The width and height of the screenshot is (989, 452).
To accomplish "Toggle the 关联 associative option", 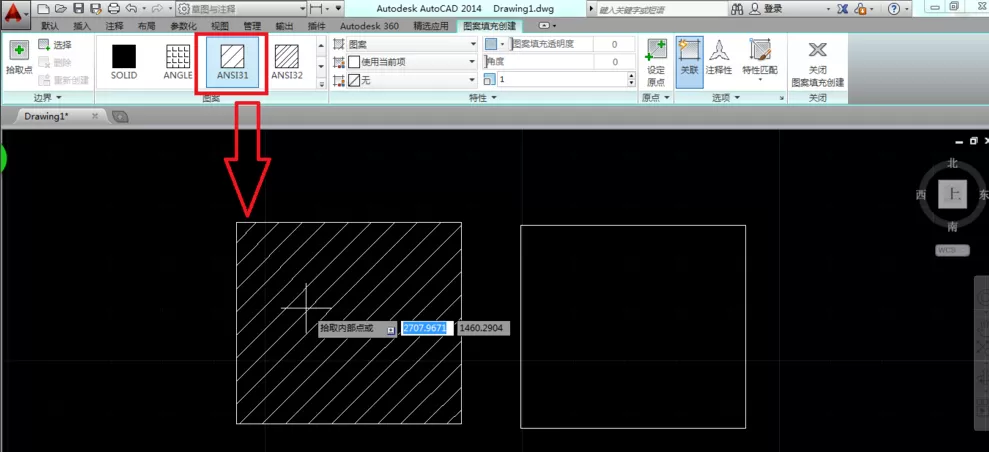I will (689, 62).
